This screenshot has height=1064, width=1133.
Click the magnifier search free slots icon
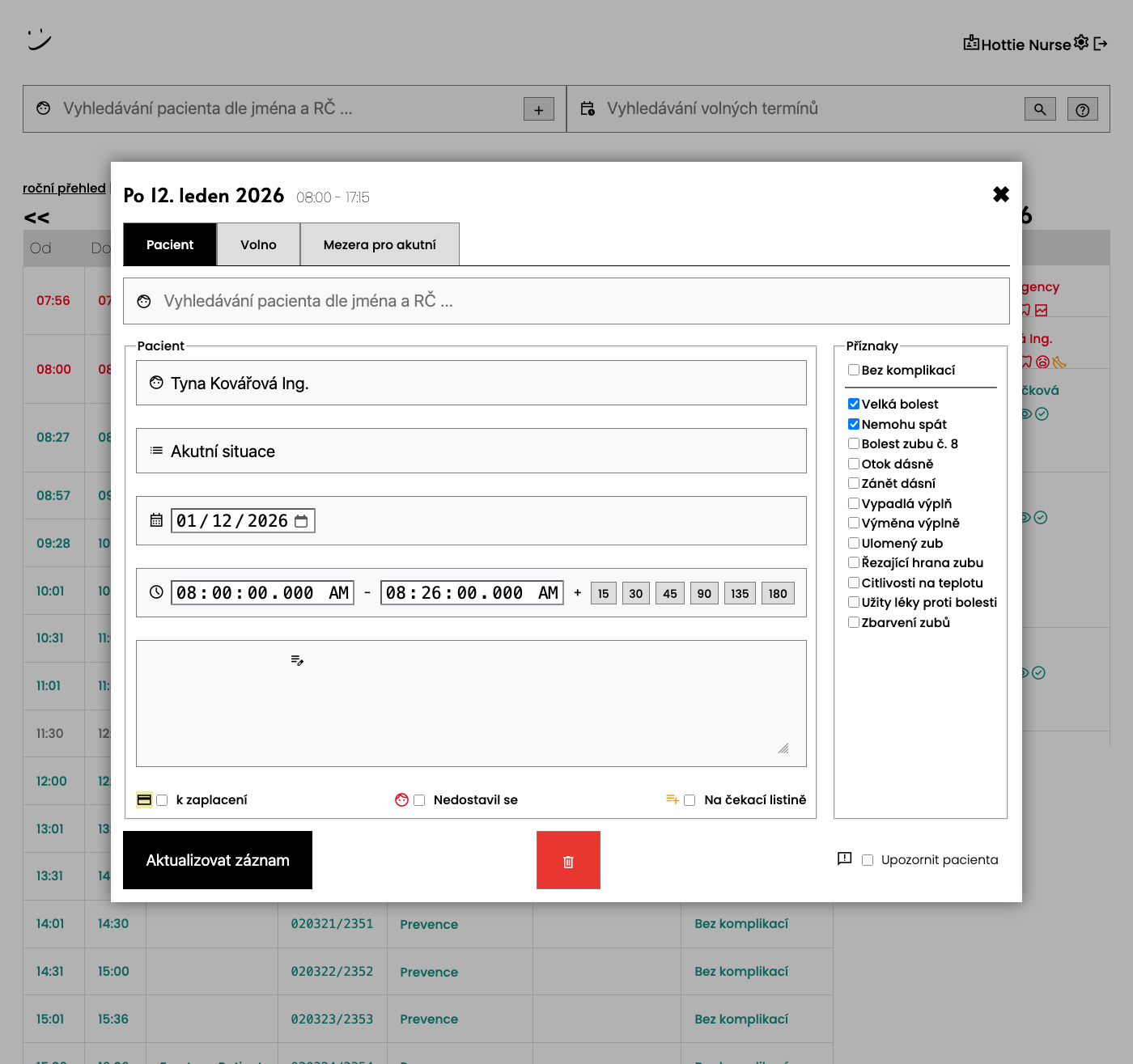tap(1040, 109)
